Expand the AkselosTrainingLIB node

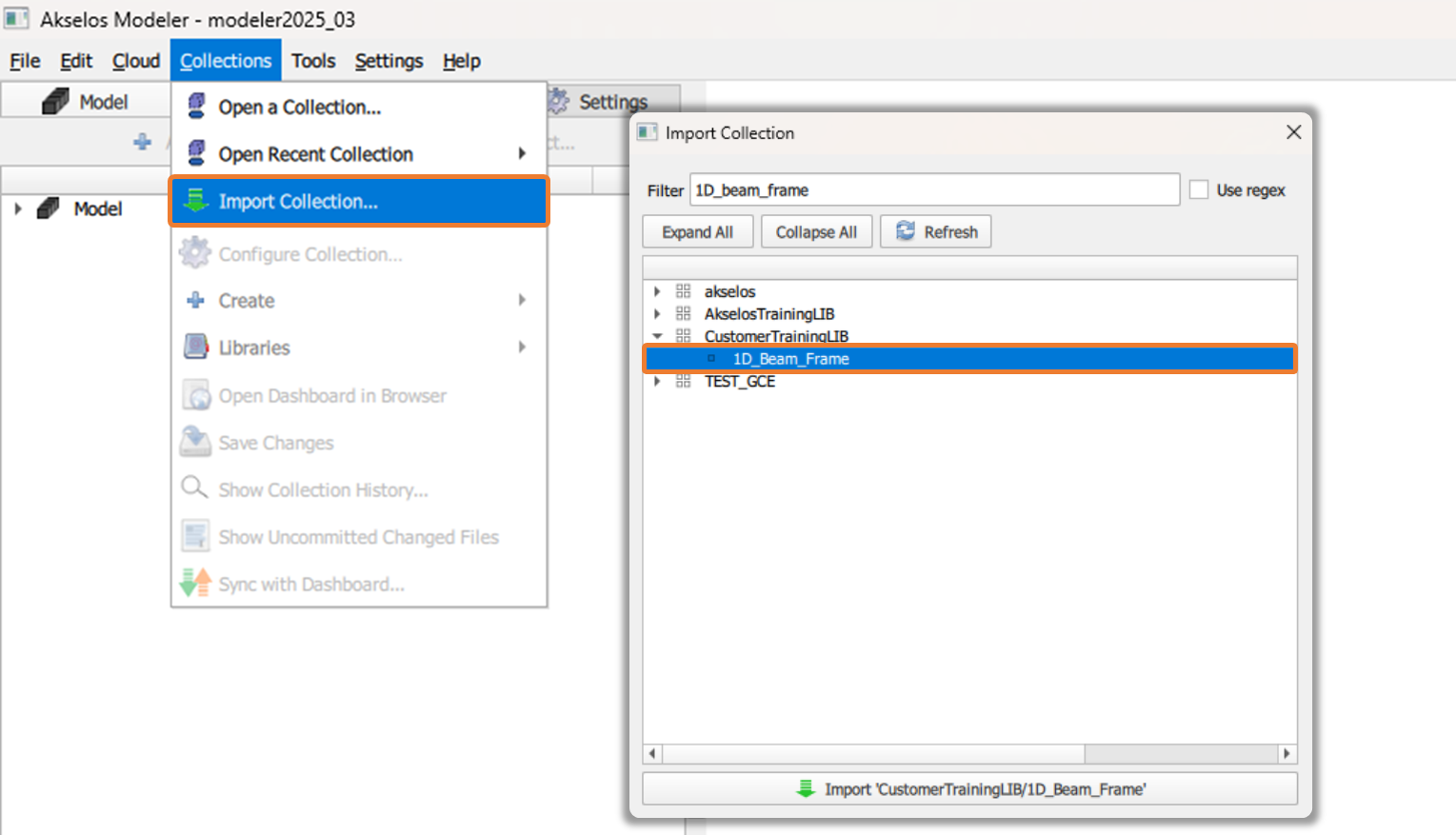click(657, 313)
